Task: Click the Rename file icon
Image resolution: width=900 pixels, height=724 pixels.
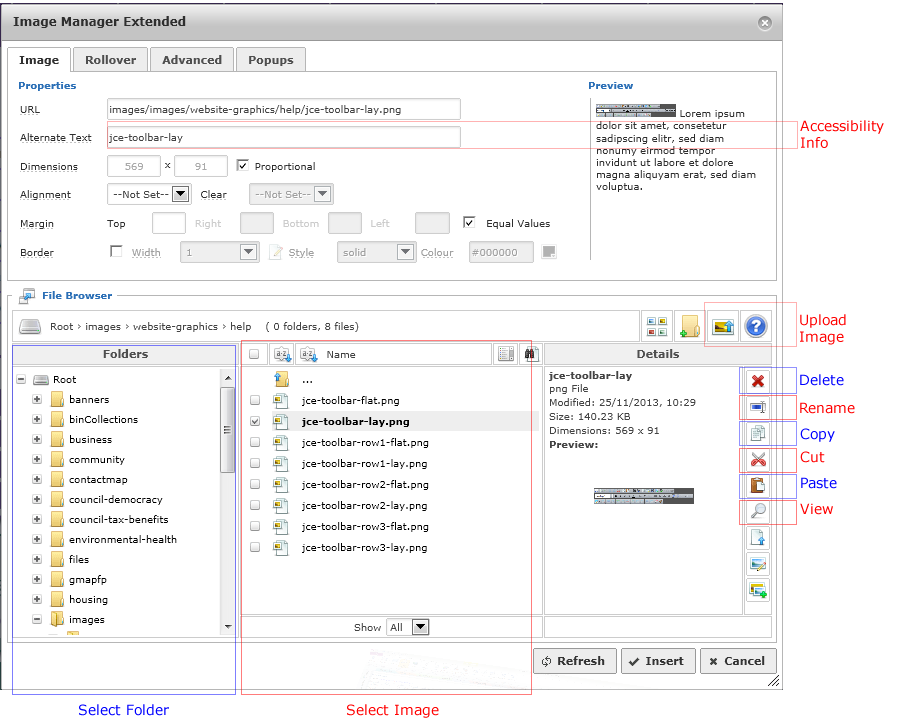Action: [x=758, y=407]
